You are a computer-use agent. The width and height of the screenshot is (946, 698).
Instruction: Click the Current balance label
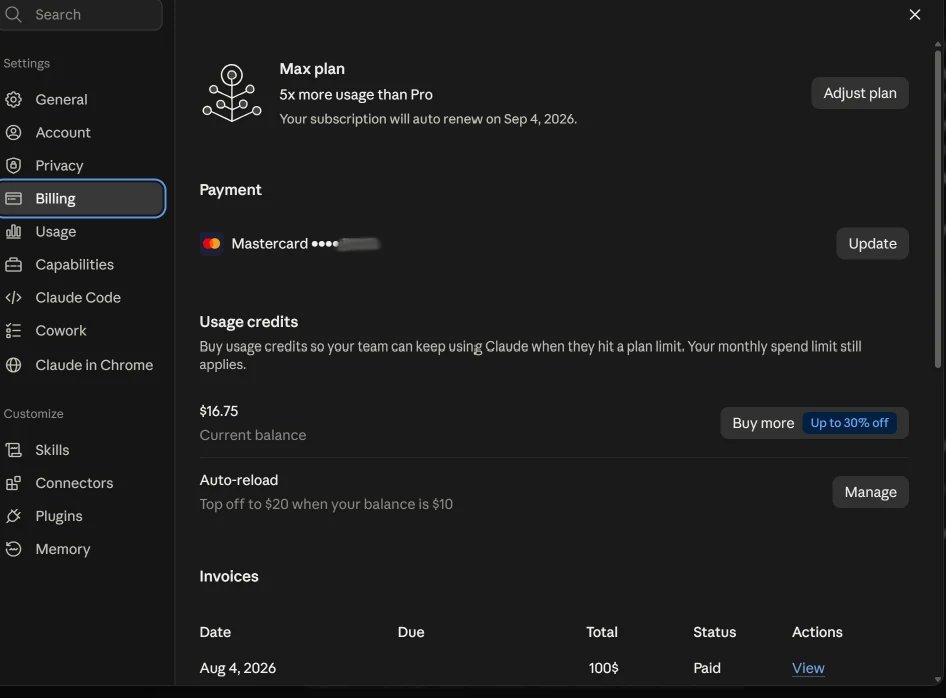pos(253,435)
